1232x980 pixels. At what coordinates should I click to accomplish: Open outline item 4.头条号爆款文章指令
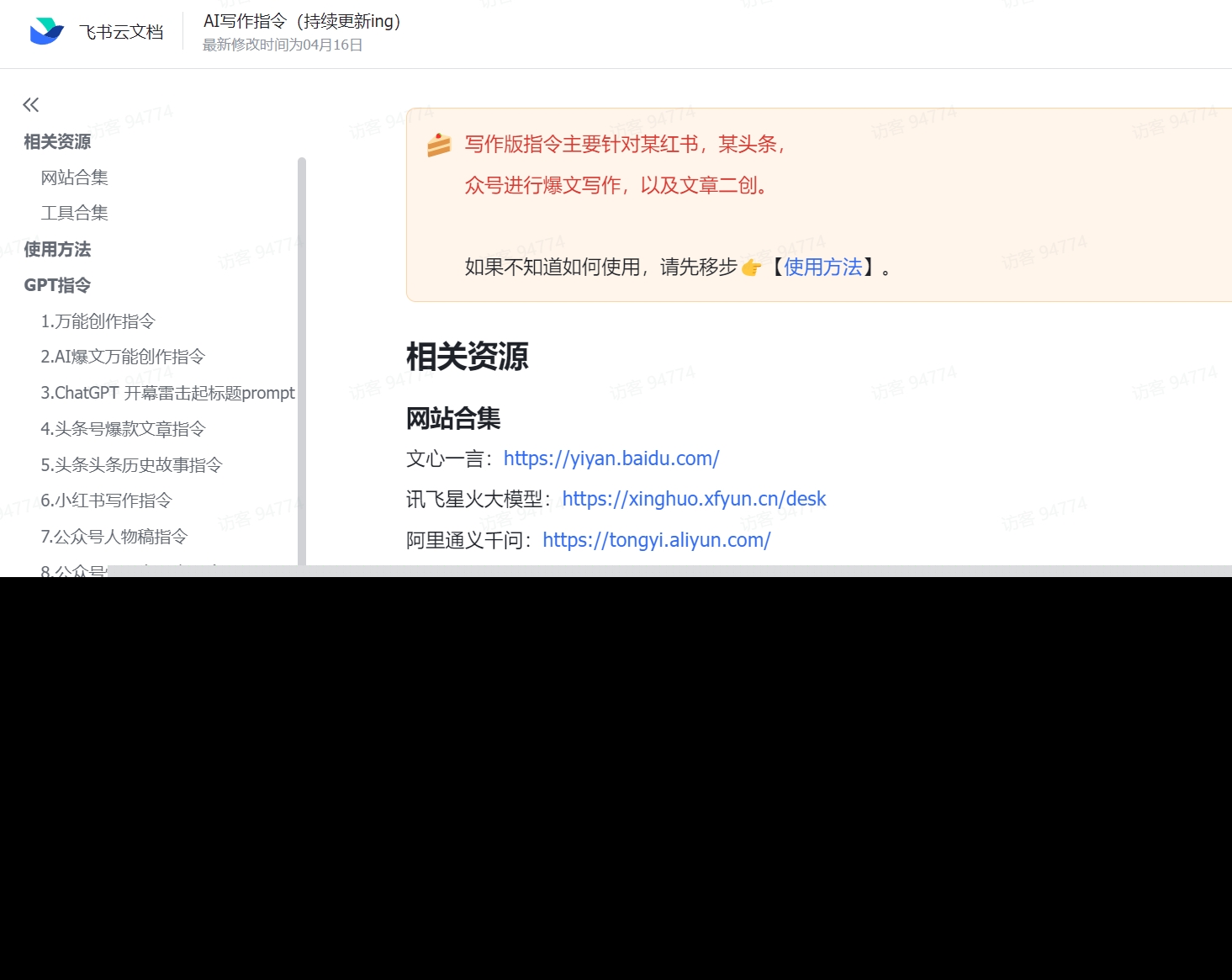[x=123, y=429]
